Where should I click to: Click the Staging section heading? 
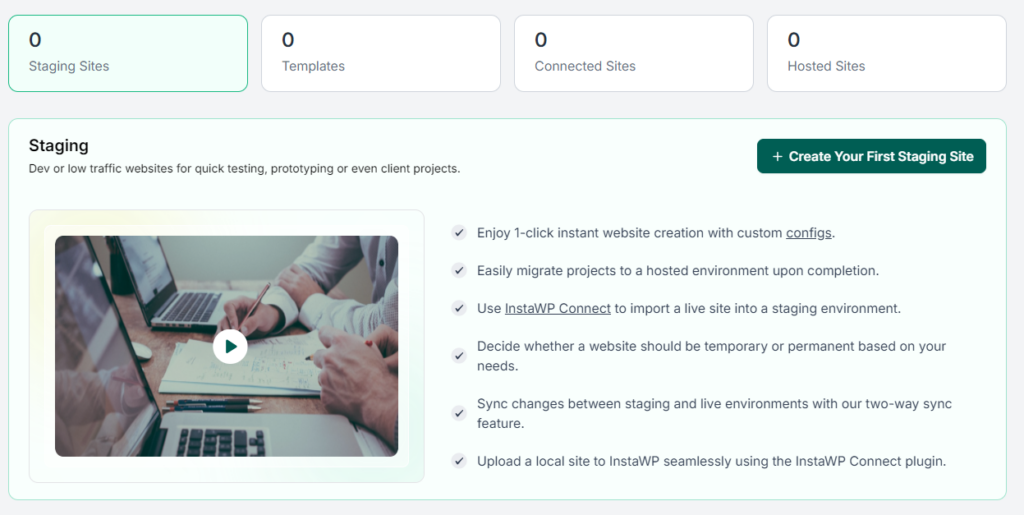click(59, 146)
